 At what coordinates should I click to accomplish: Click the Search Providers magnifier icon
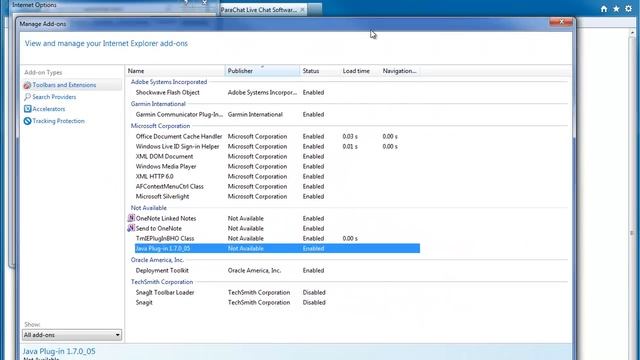pos(27,97)
